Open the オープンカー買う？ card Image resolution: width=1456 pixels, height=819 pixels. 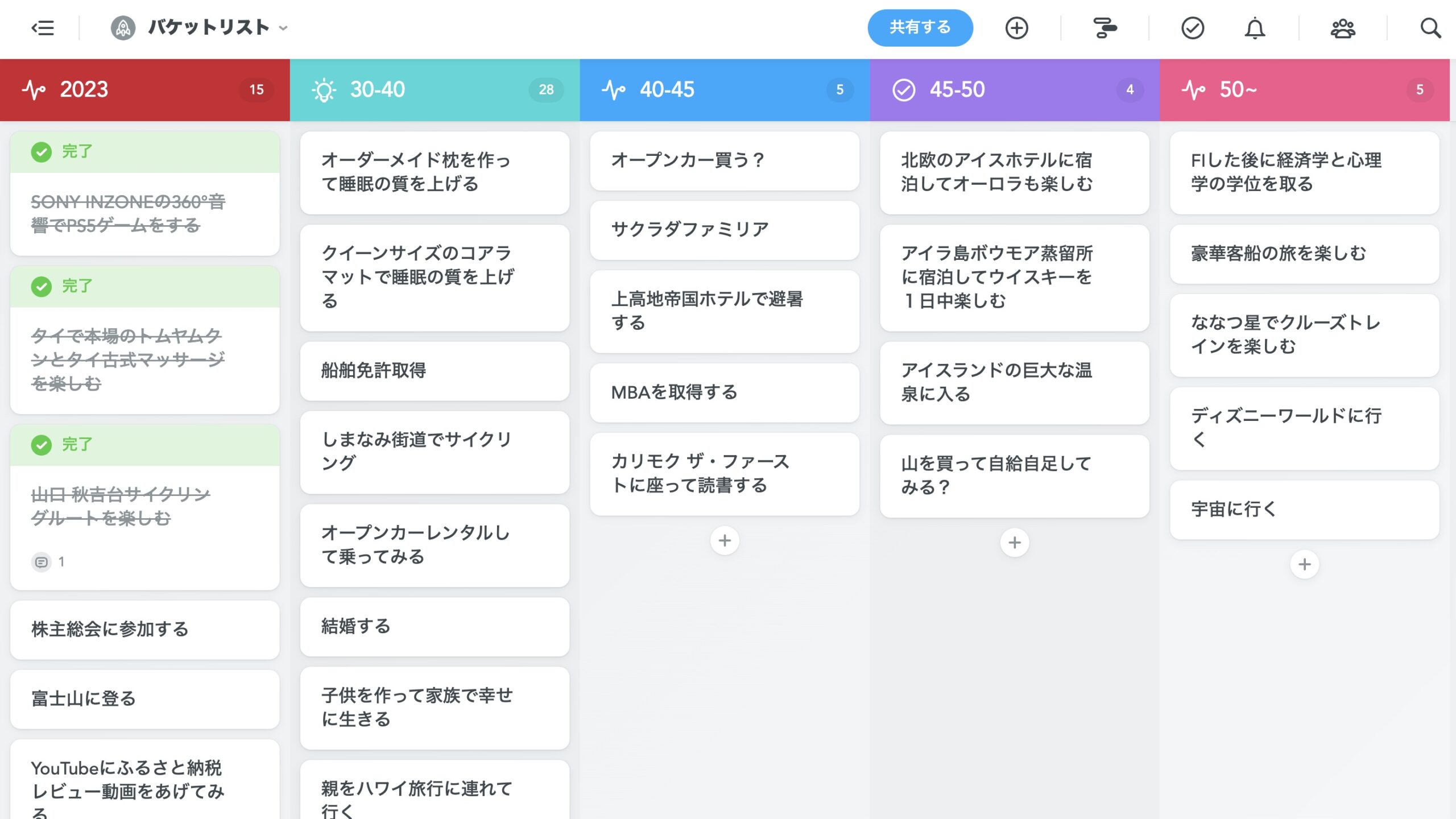(x=725, y=161)
